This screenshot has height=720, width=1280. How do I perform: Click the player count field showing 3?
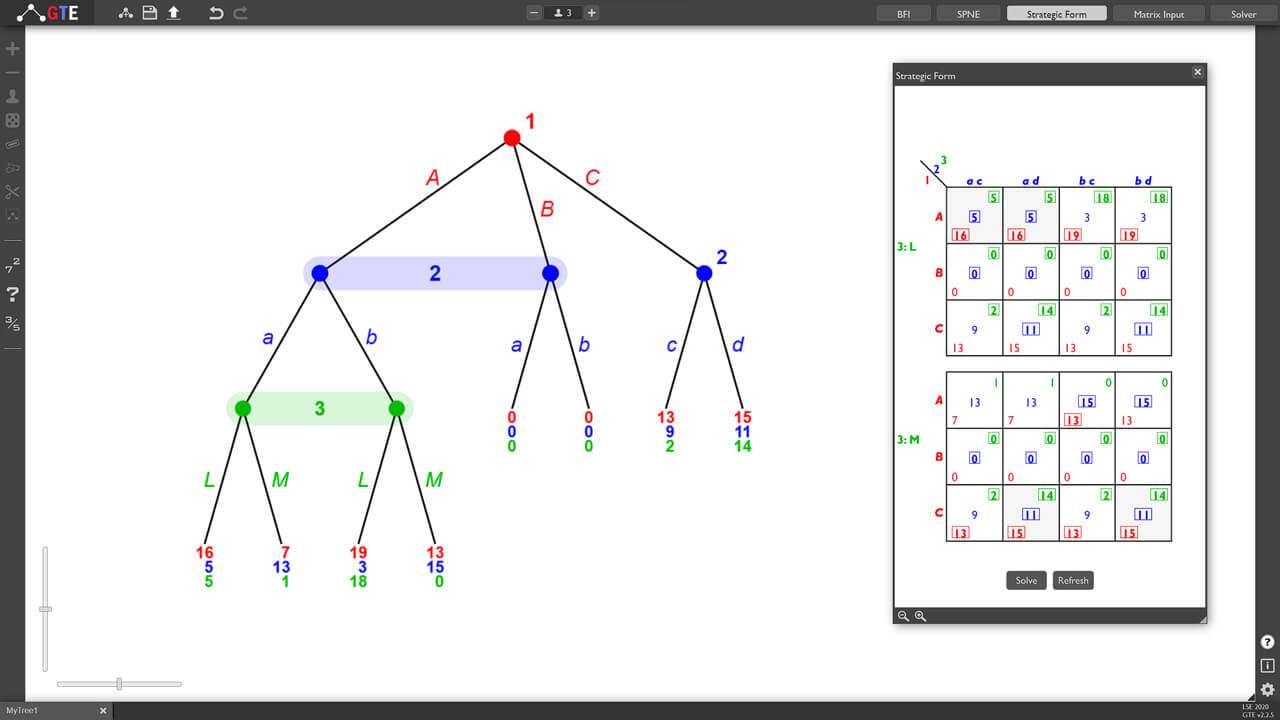[563, 13]
